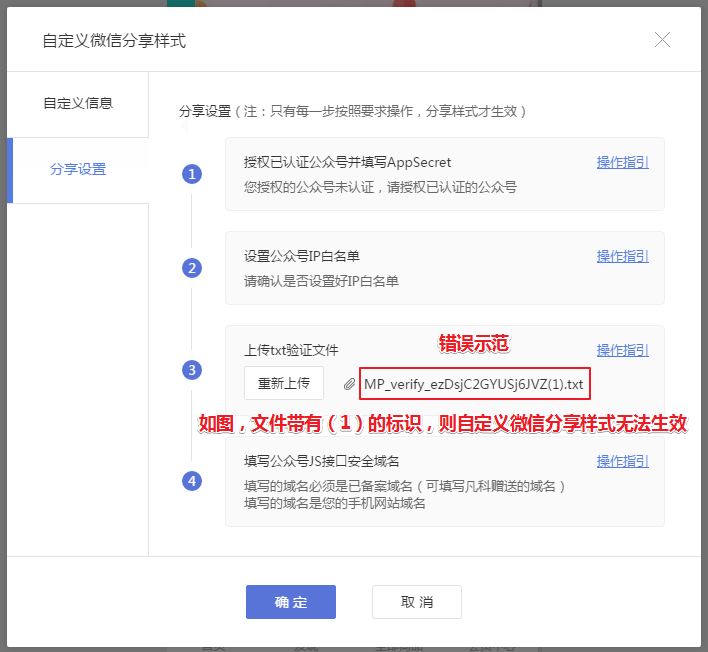Viewport: 708px width, 652px height.
Task: Click the 授权已认证公众号并填写AppSecret heading
Action: (x=347, y=163)
